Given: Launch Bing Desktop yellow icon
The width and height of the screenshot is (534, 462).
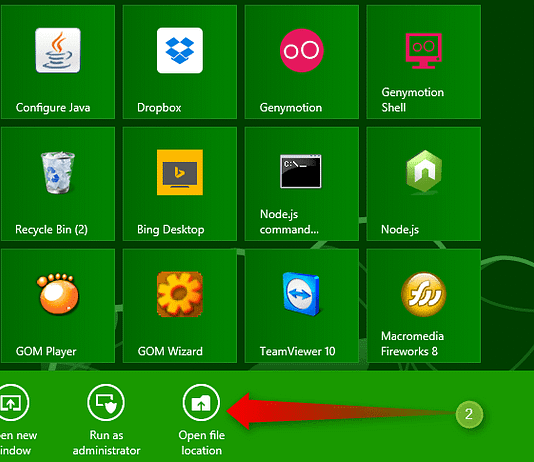Looking at the screenshot, I should click(x=180, y=172).
